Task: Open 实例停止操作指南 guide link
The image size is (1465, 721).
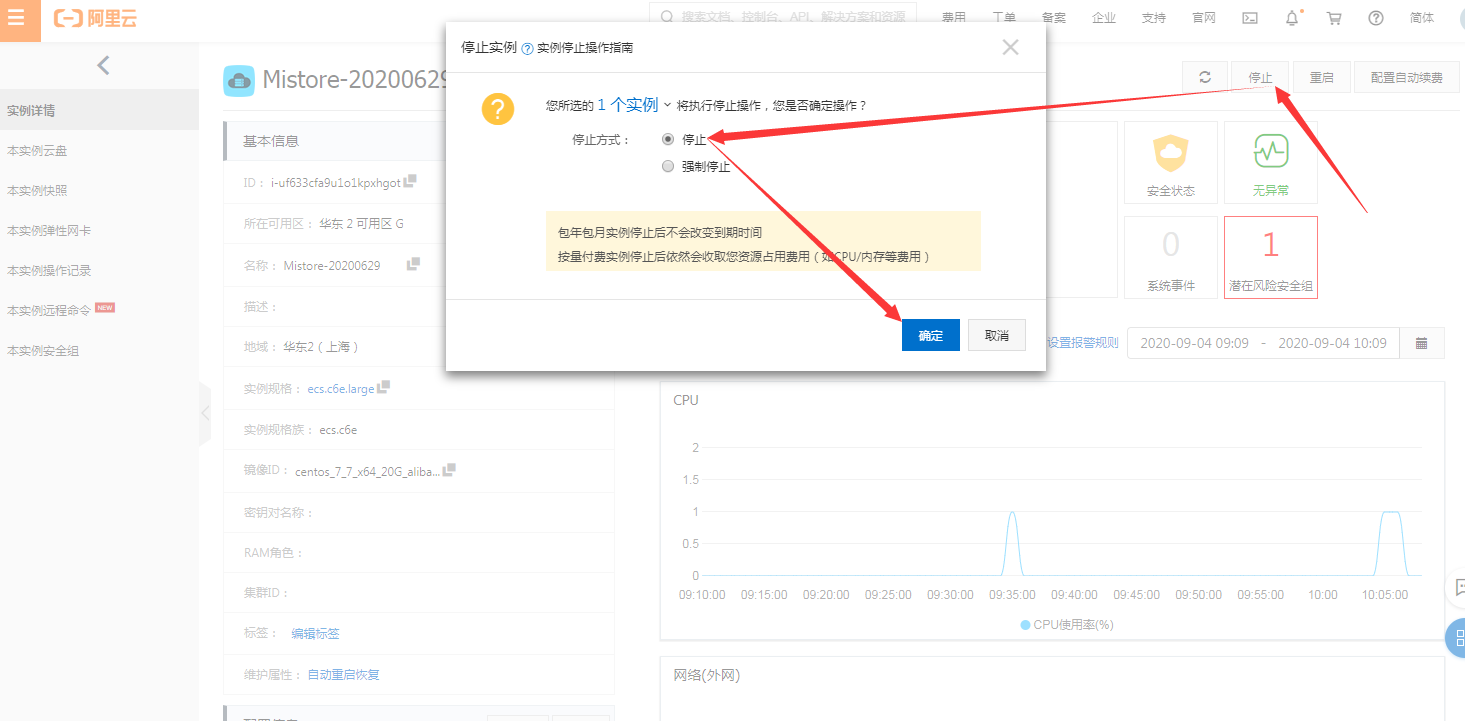Action: [x=584, y=48]
